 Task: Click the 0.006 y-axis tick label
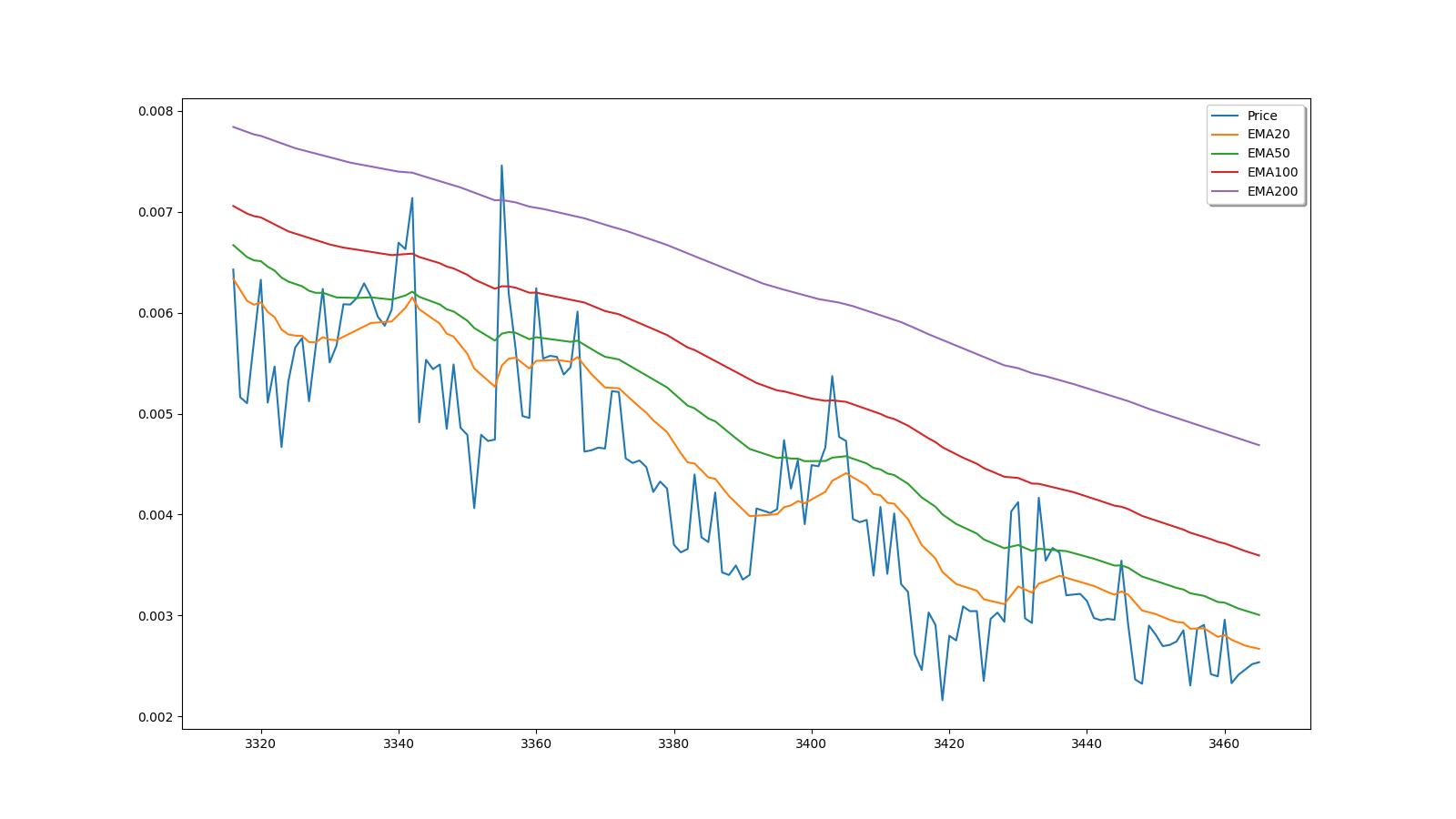[155, 313]
